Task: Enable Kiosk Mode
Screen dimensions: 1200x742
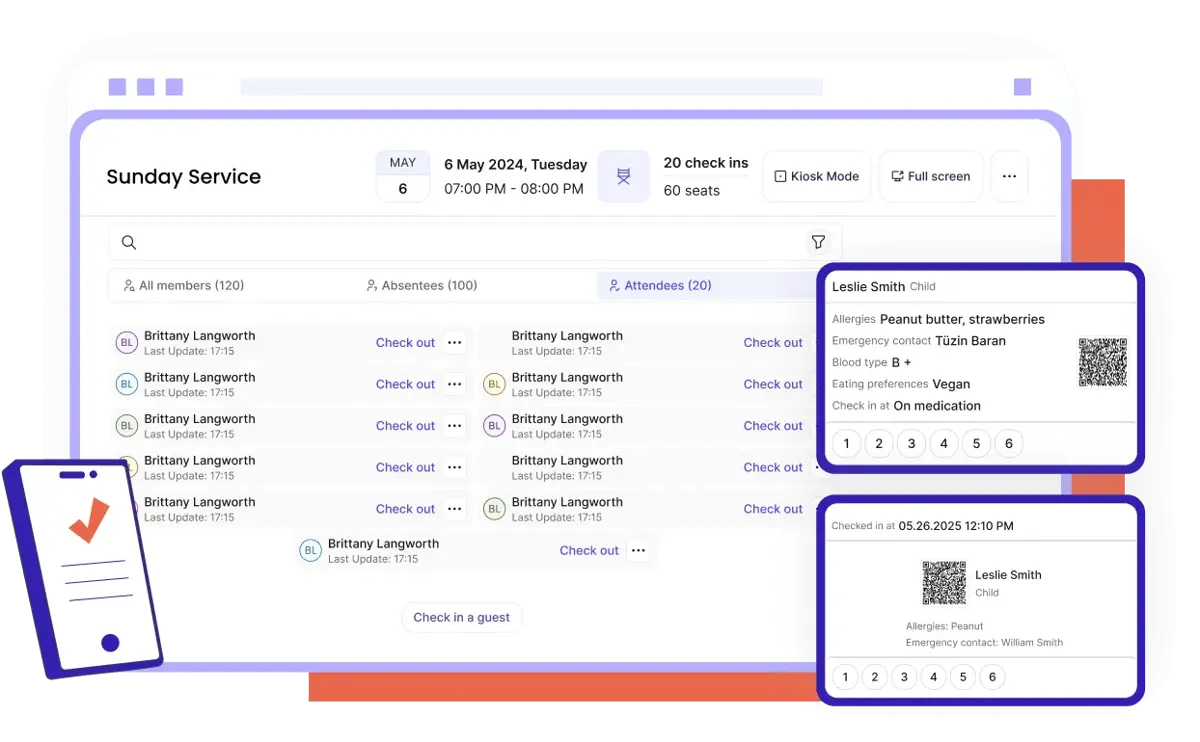Action: click(x=816, y=176)
